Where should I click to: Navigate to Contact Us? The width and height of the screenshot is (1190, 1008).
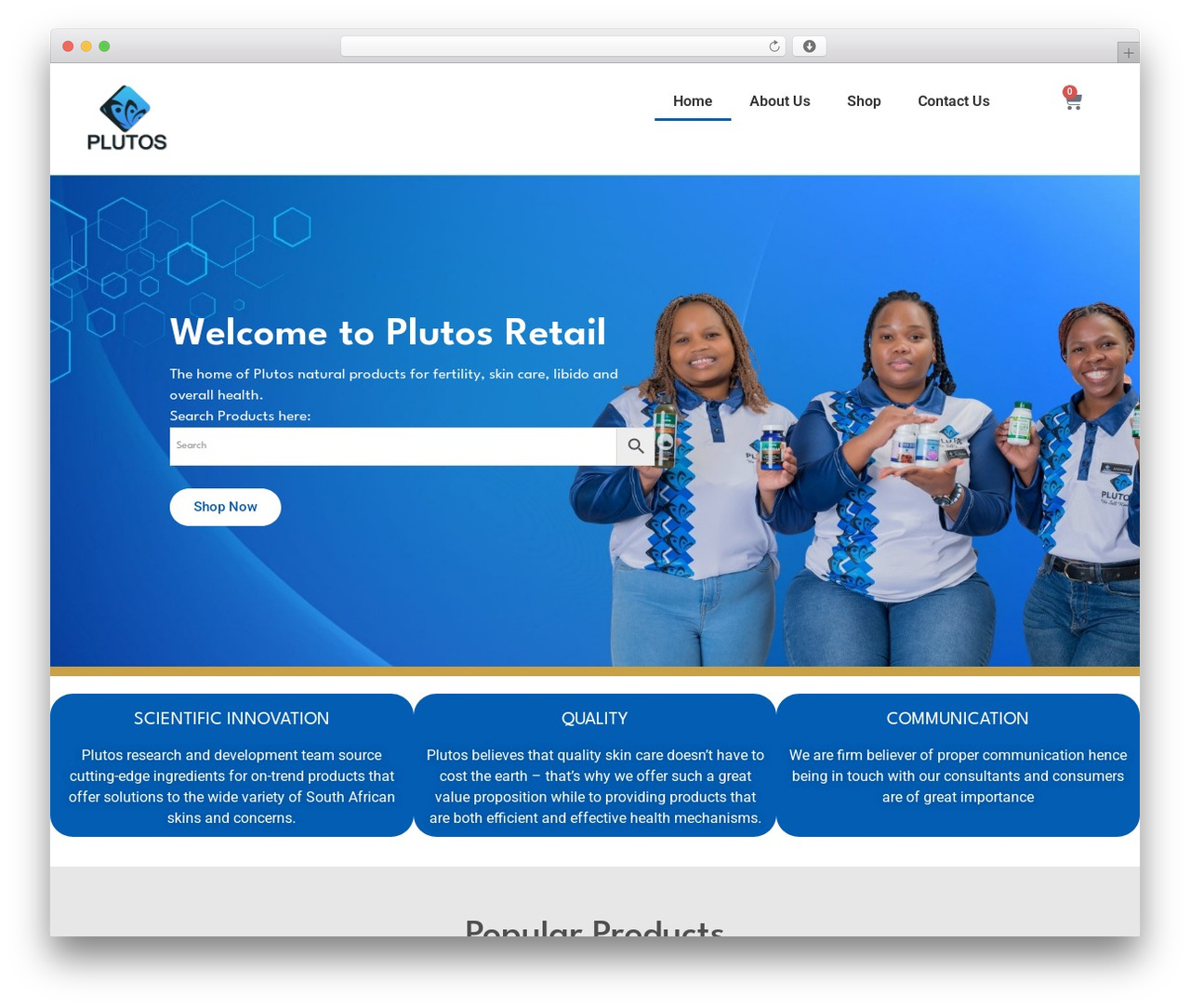954,101
